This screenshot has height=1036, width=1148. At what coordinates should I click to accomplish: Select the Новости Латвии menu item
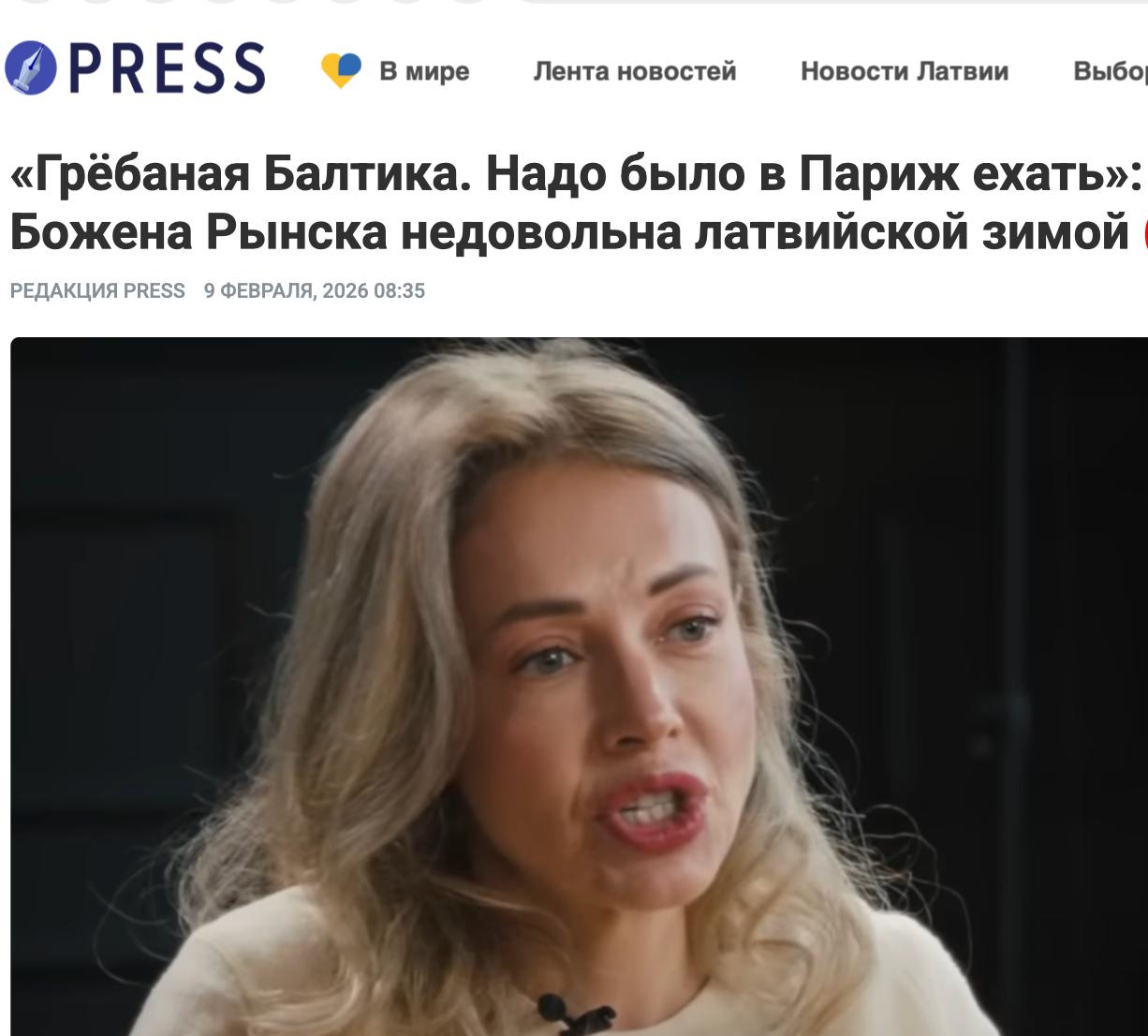tap(905, 71)
